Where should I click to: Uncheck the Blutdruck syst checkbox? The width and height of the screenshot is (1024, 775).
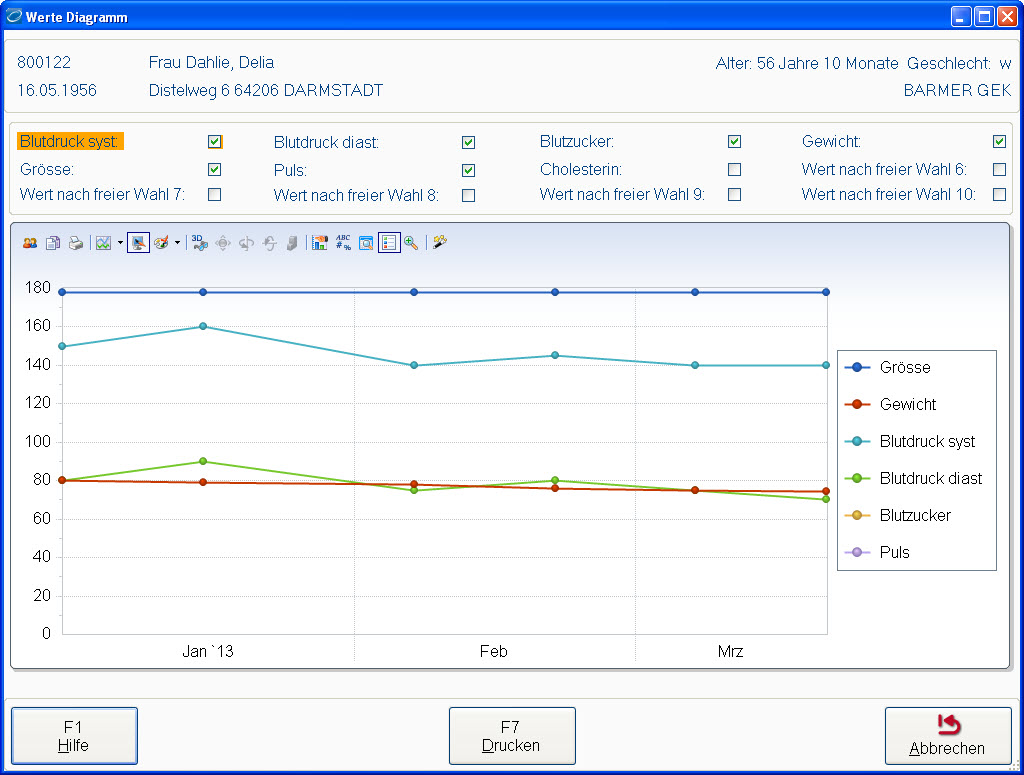[x=214, y=142]
